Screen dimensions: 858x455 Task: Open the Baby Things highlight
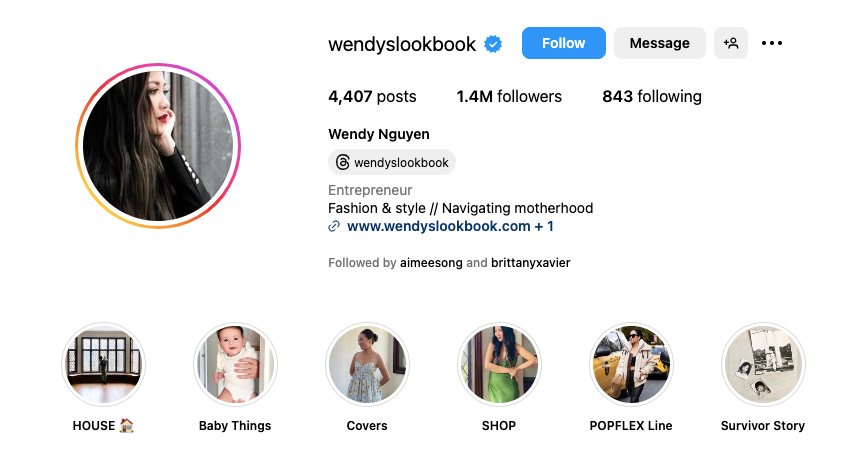pyautogui.click(x=235, y=365)
